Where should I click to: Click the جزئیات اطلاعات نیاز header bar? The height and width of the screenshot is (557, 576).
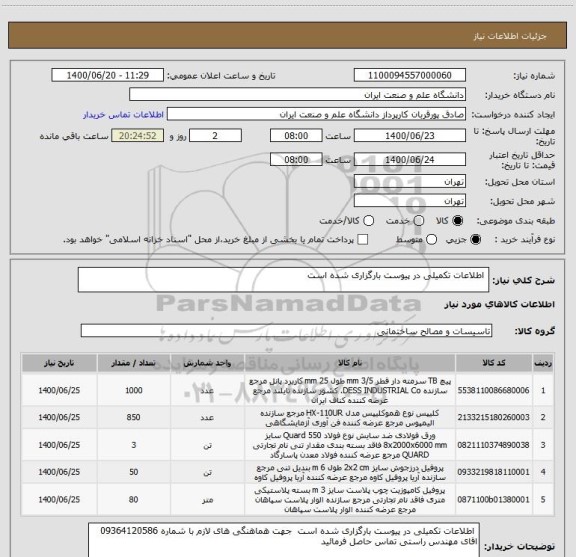(287, 36)
